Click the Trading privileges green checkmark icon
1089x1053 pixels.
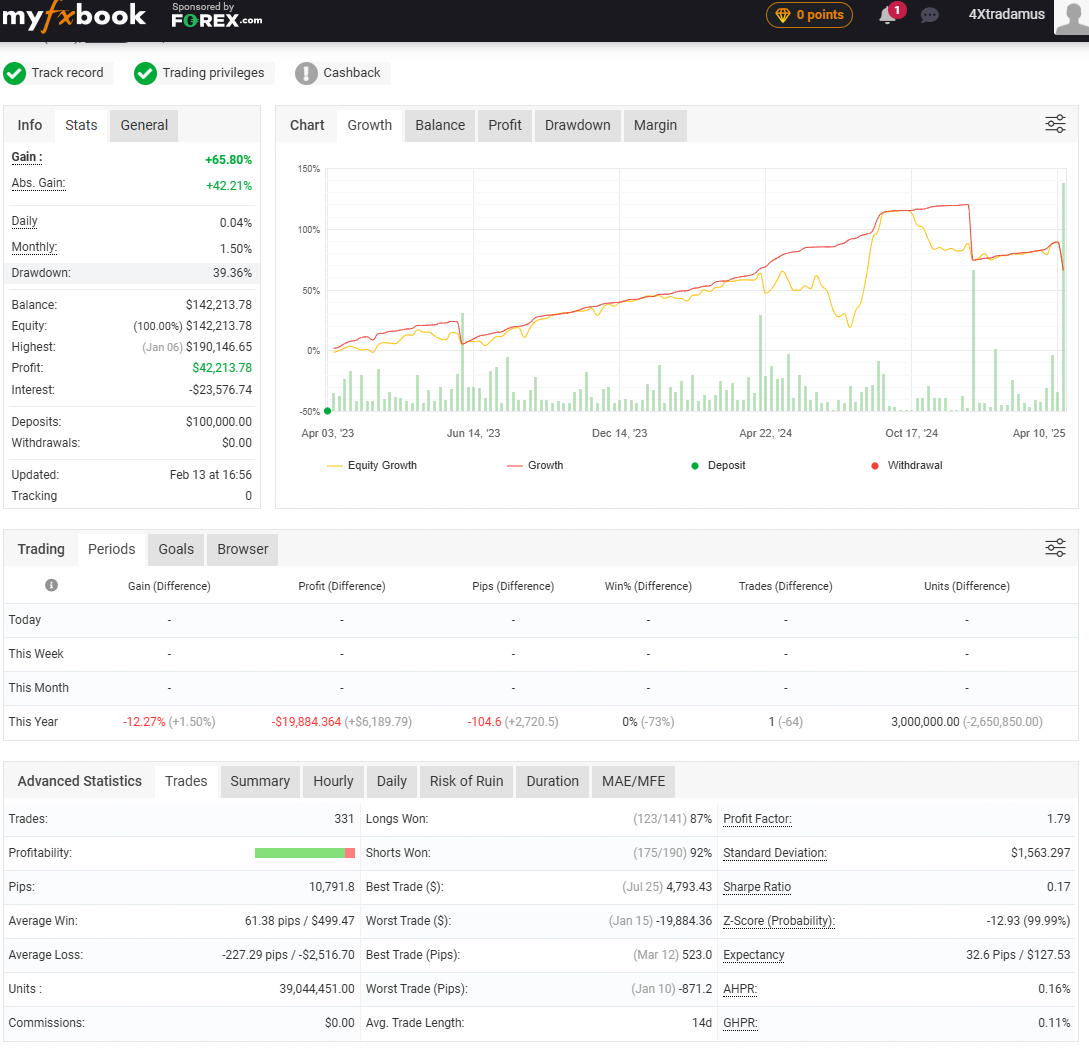click(x=145, y=73)
